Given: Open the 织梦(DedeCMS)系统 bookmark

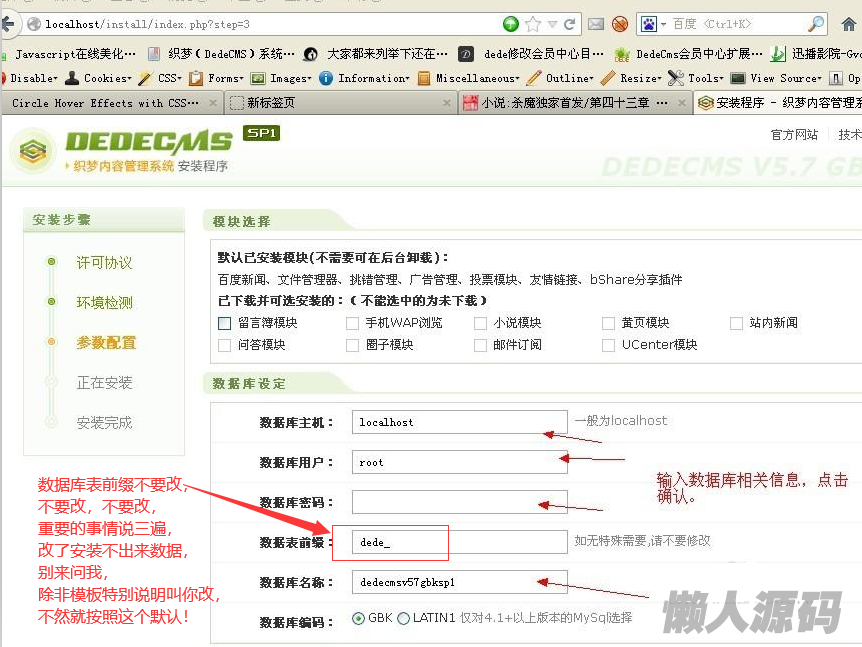Looking at the screenshot, I should pyautogui.click(x=222, y=54).
